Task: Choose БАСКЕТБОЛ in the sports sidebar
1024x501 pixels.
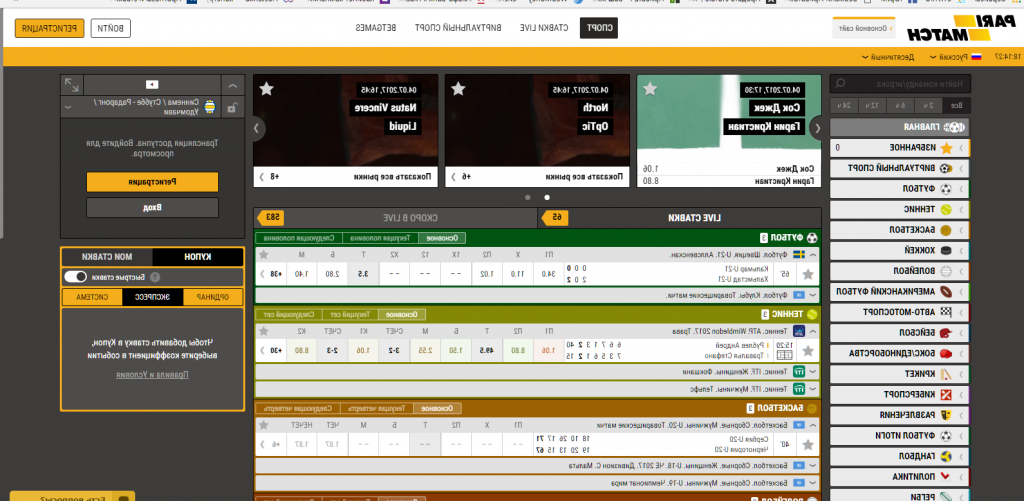Action: click(x=900, y=230)
